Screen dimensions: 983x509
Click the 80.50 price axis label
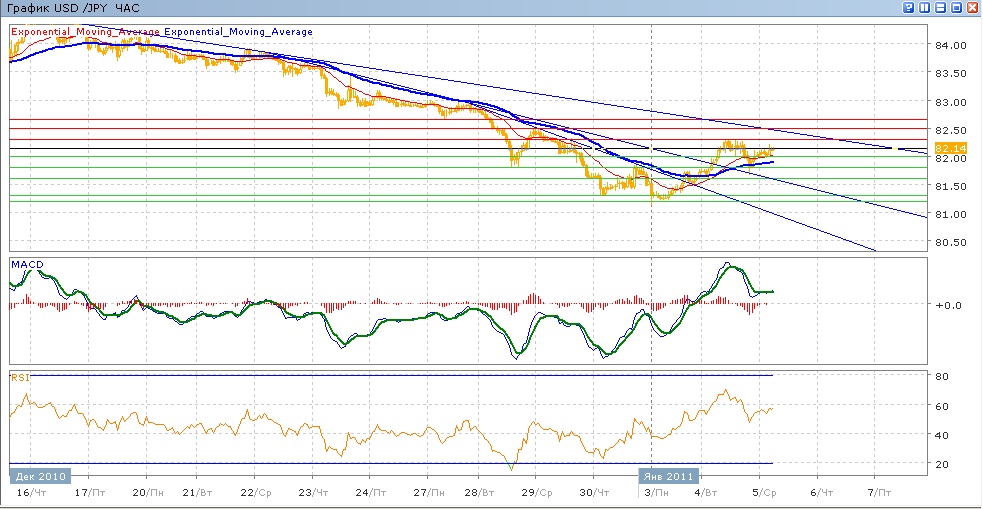pyautogui.click(x=949, y=243)
